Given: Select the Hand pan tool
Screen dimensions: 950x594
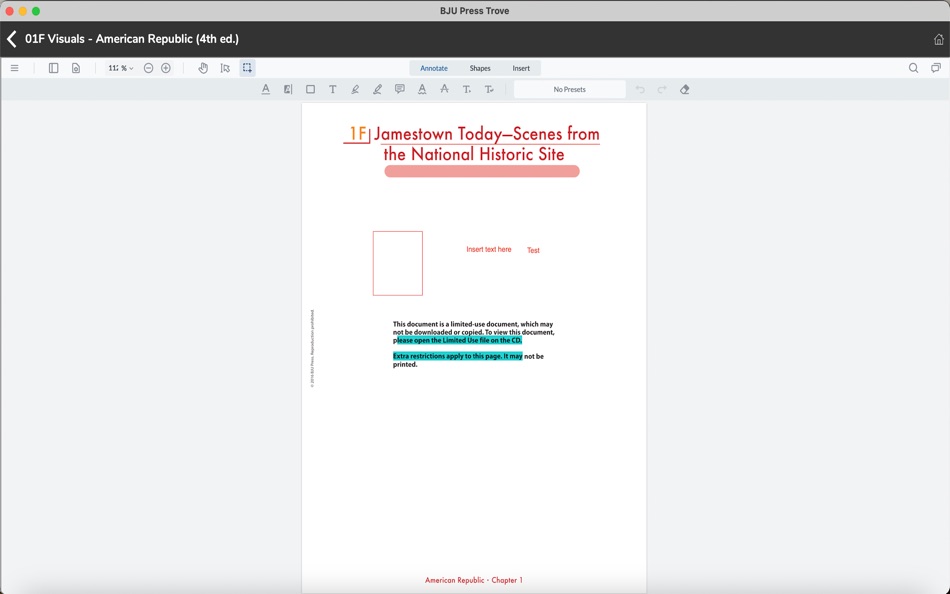Looking at the screenshot, I should (x=203, y=67).
